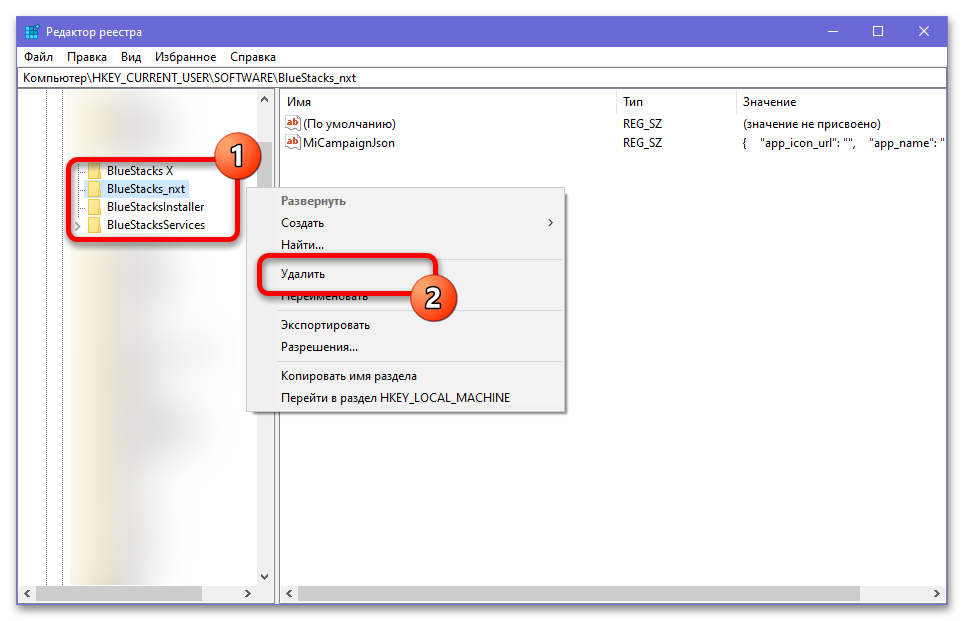Viewport: 964px width, 621px height.
Task: Select the (По умолчанию) value name
Action: [349, 124]
